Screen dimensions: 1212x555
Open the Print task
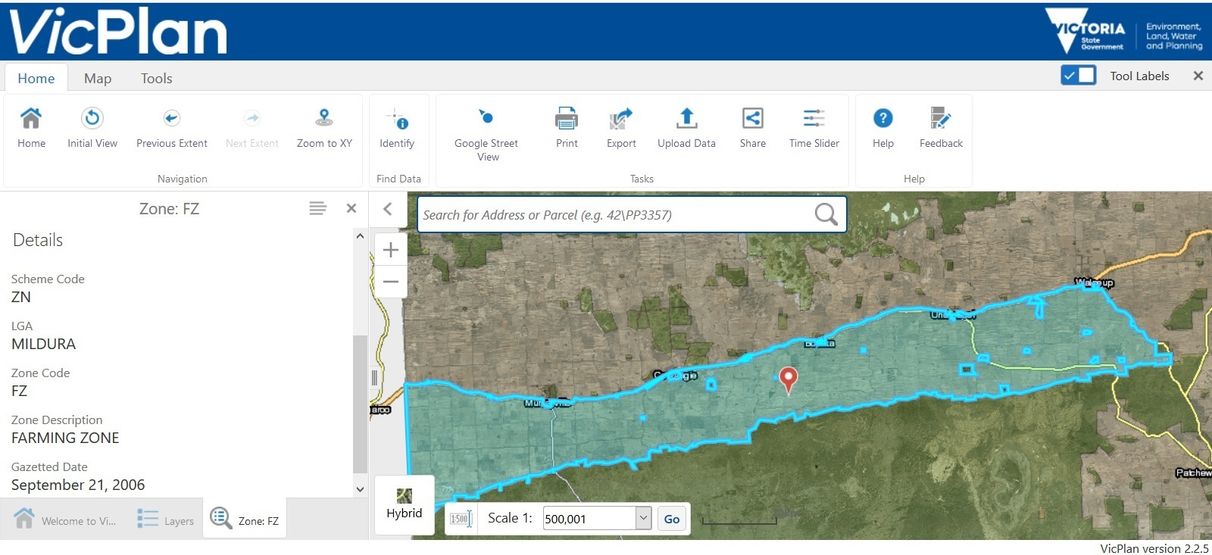tap(566, 119)
